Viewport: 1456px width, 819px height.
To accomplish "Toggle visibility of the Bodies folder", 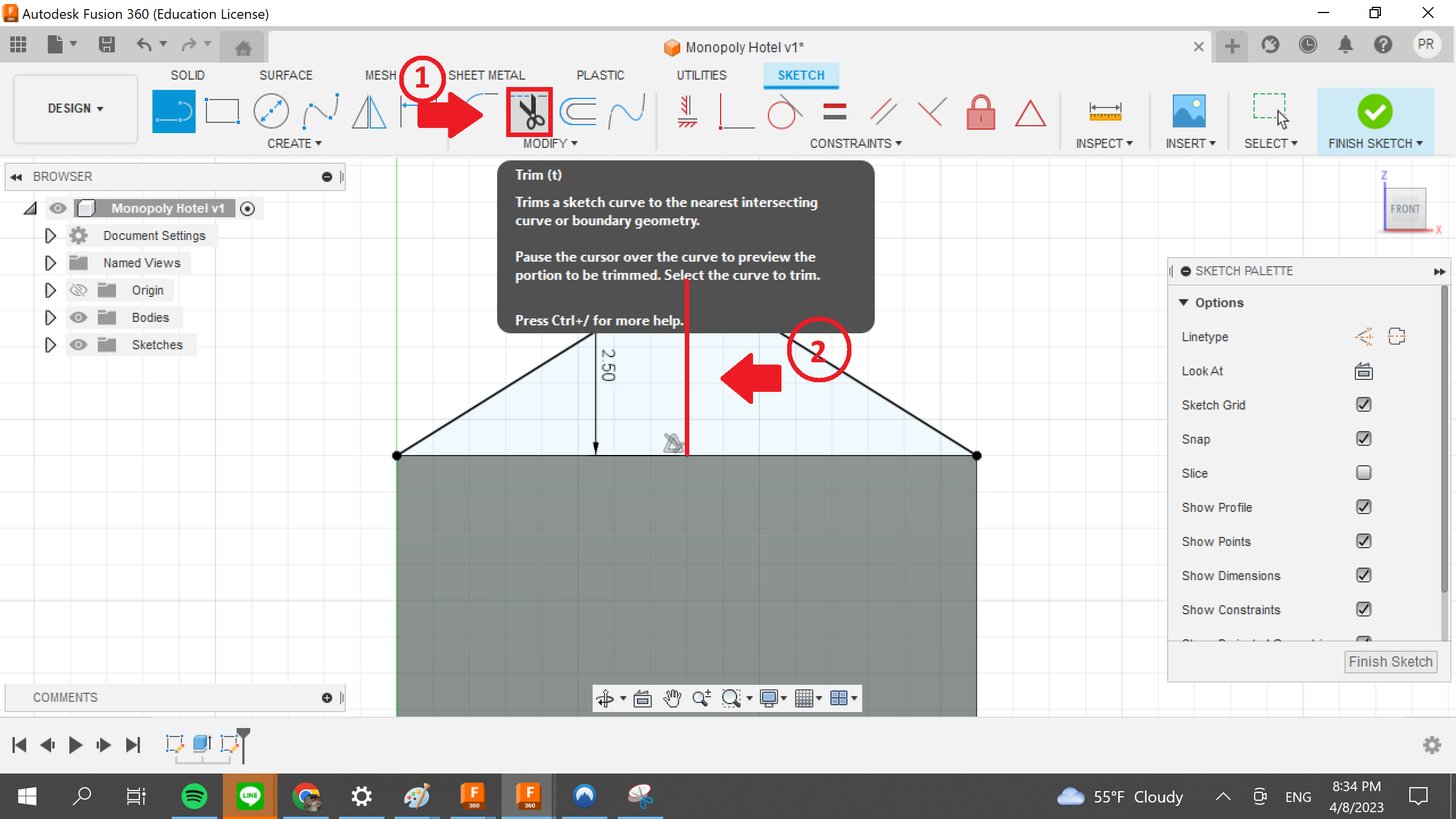I will pyautogui.click(x=78, y=317).
